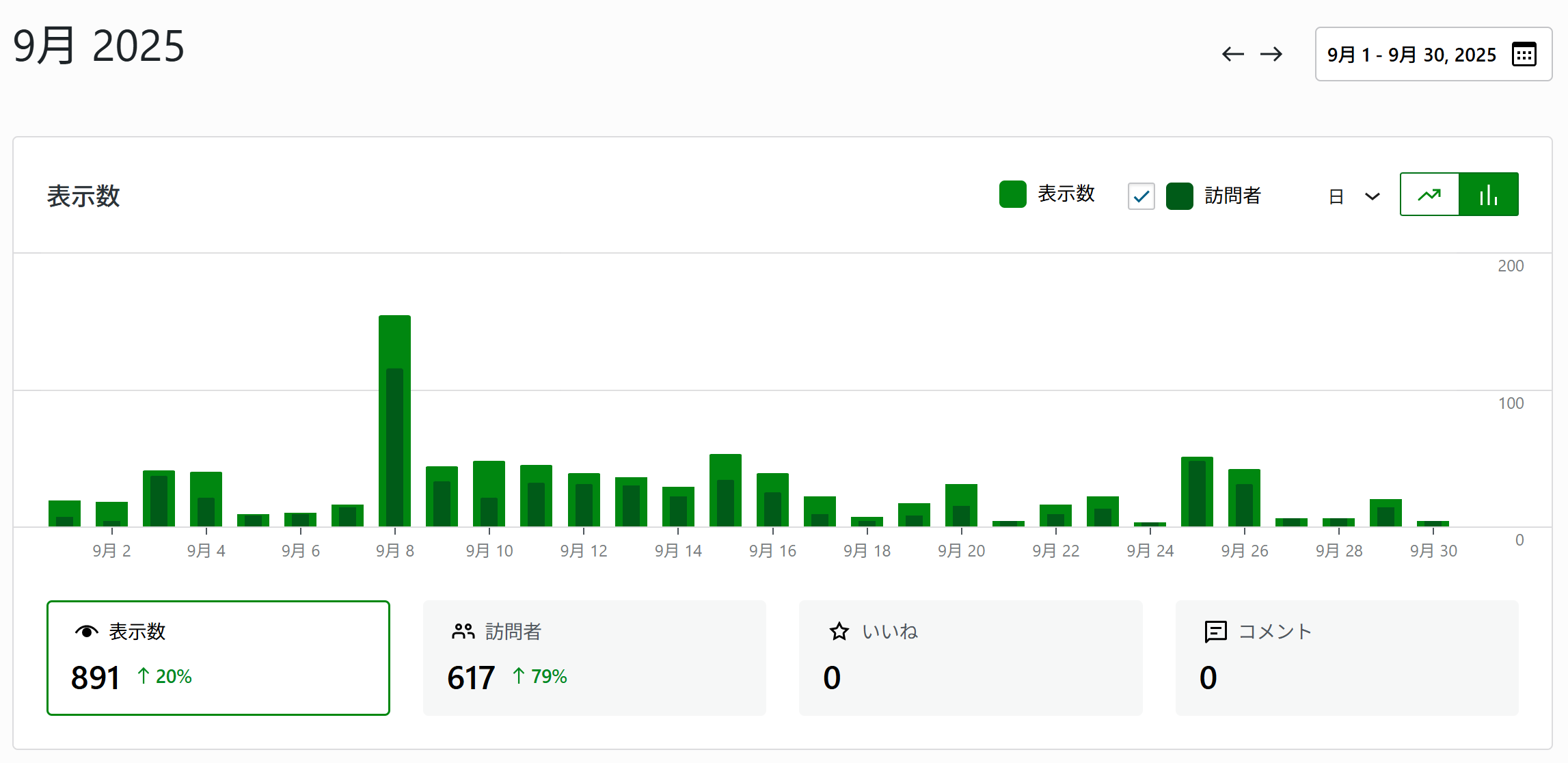Go to previous month with left arrow
The height and width of the screenshot is (763, 1568).
1232,54
